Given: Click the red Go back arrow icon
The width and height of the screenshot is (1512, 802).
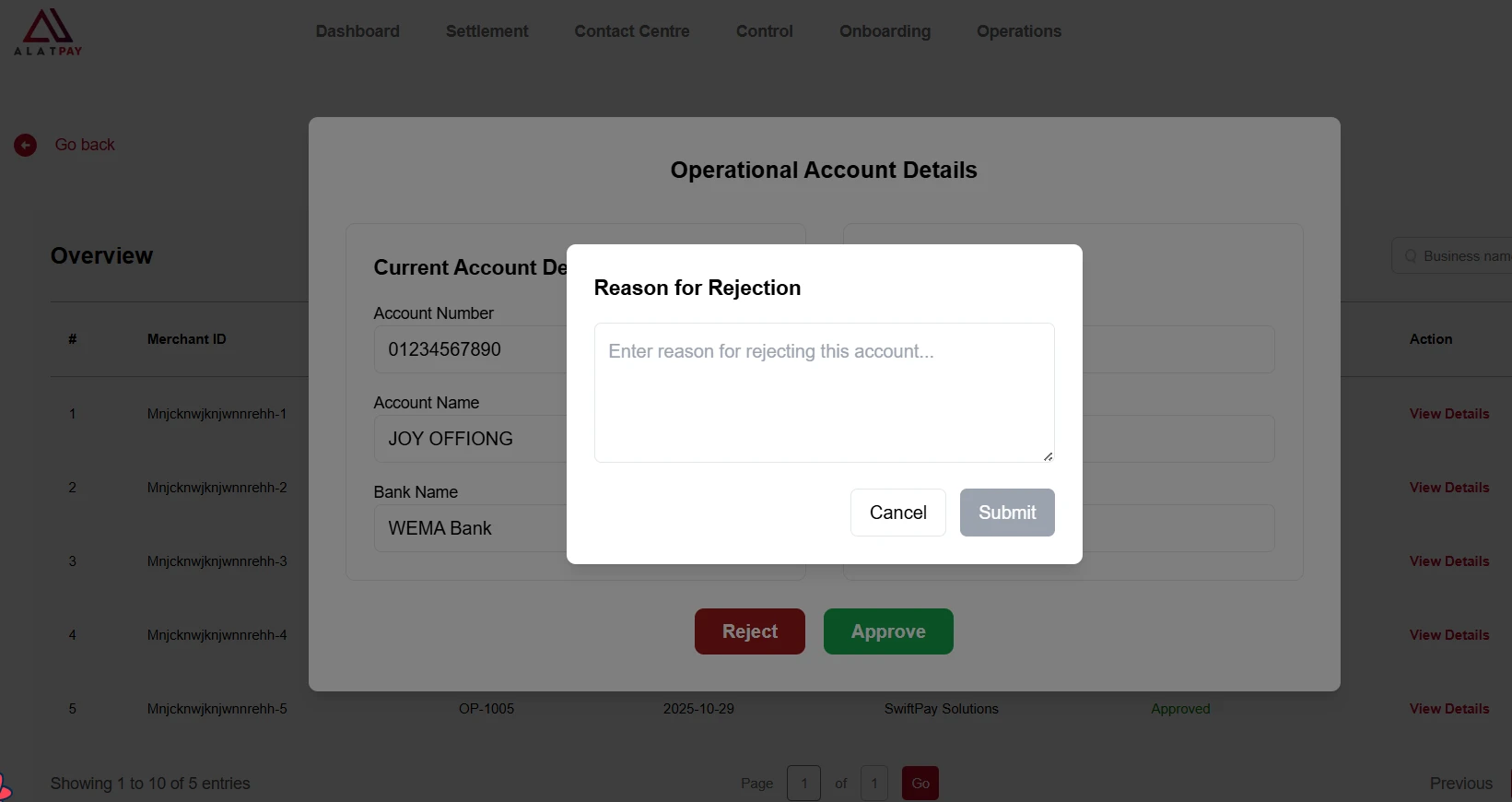Looking at the screenshot, I should coord(25,145).
